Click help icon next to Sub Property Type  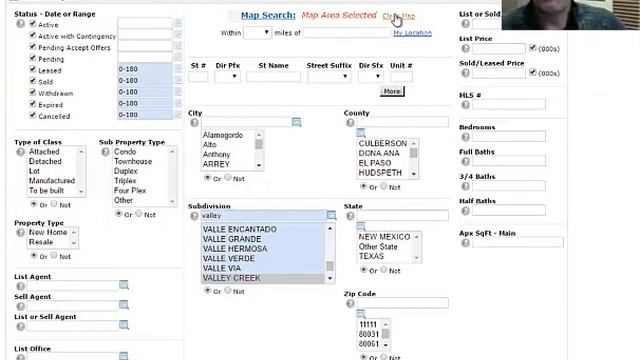105,152
